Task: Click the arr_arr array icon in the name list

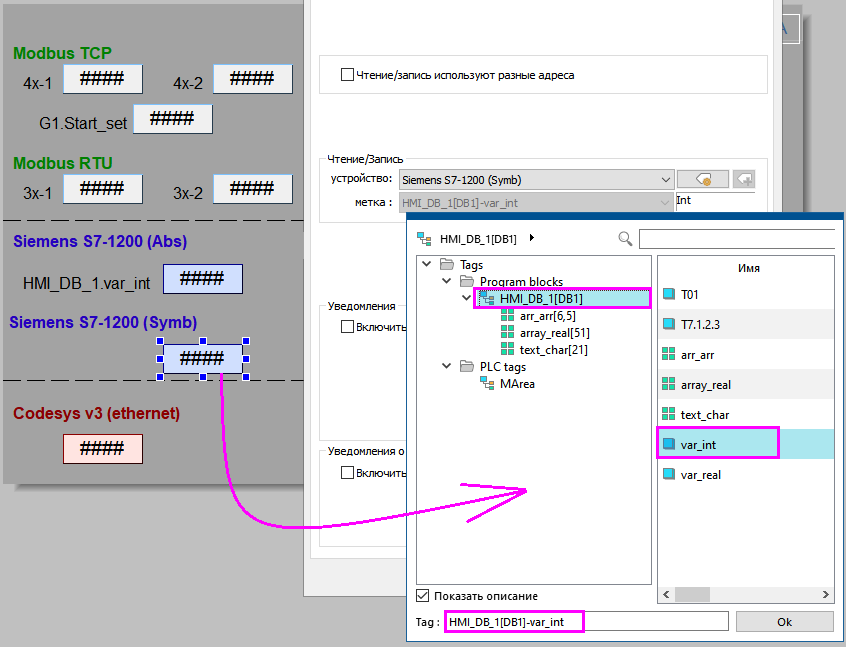Action: coord(668,354)
